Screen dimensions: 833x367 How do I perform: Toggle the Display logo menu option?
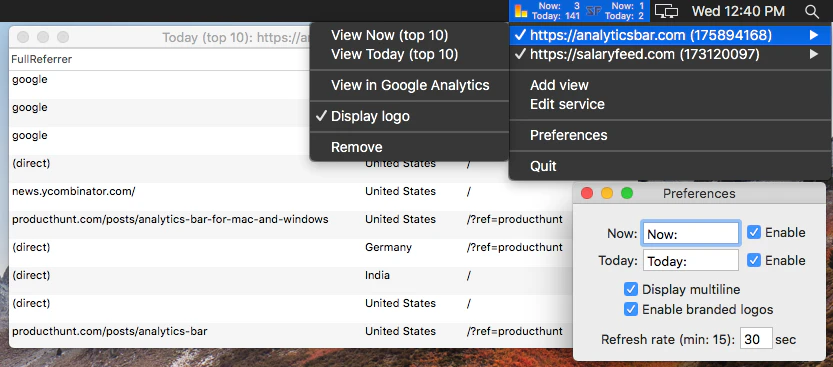[x=370, y=116]
